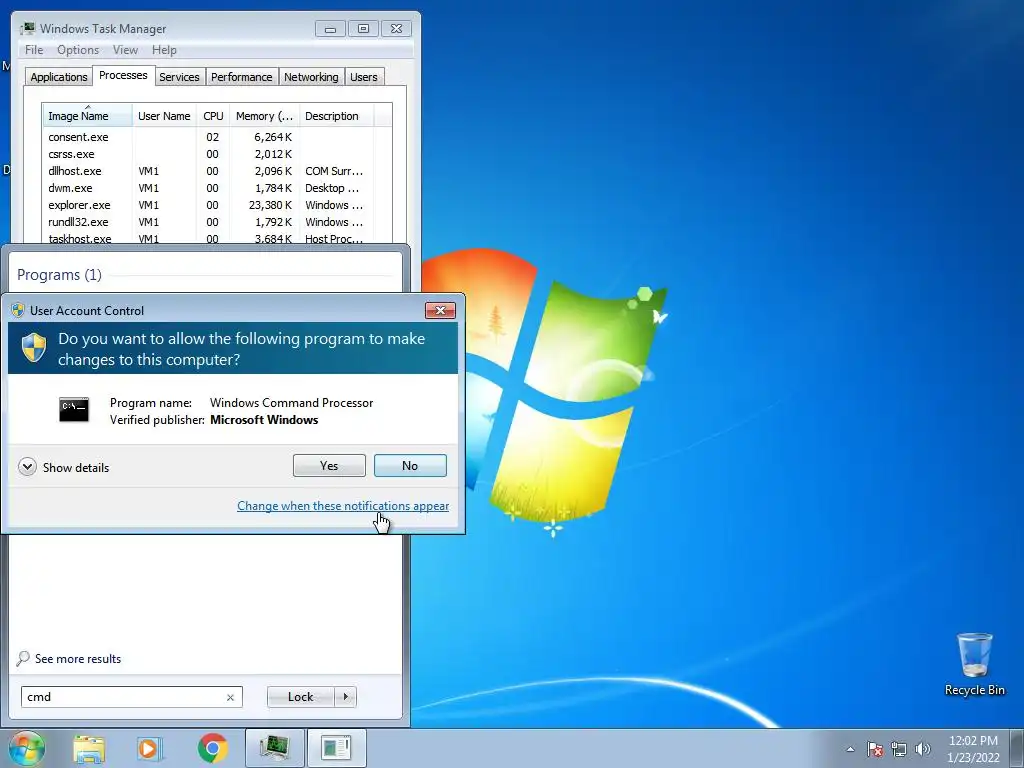Switch to the Applications tab

[59, 76]
